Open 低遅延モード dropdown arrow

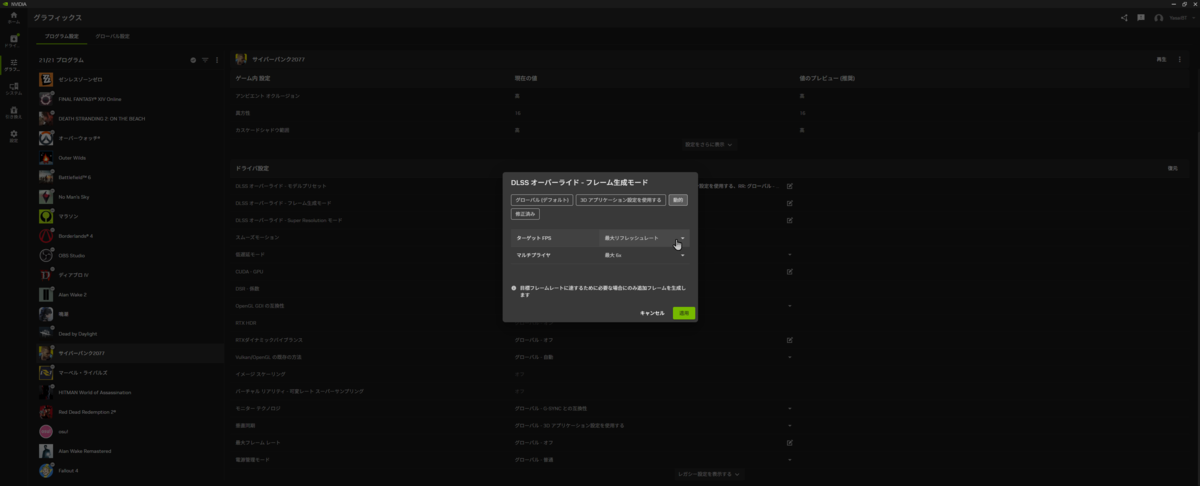point(790,254)
